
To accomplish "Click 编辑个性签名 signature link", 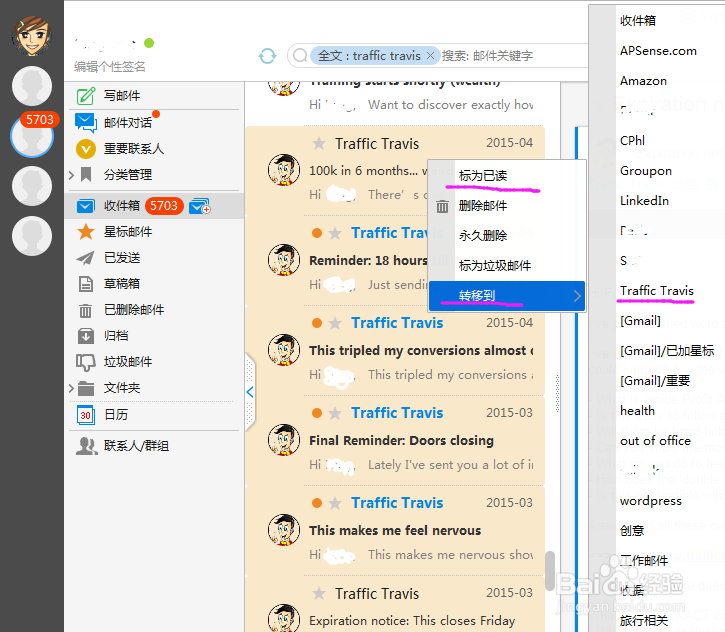I will [x=110, y=67].
